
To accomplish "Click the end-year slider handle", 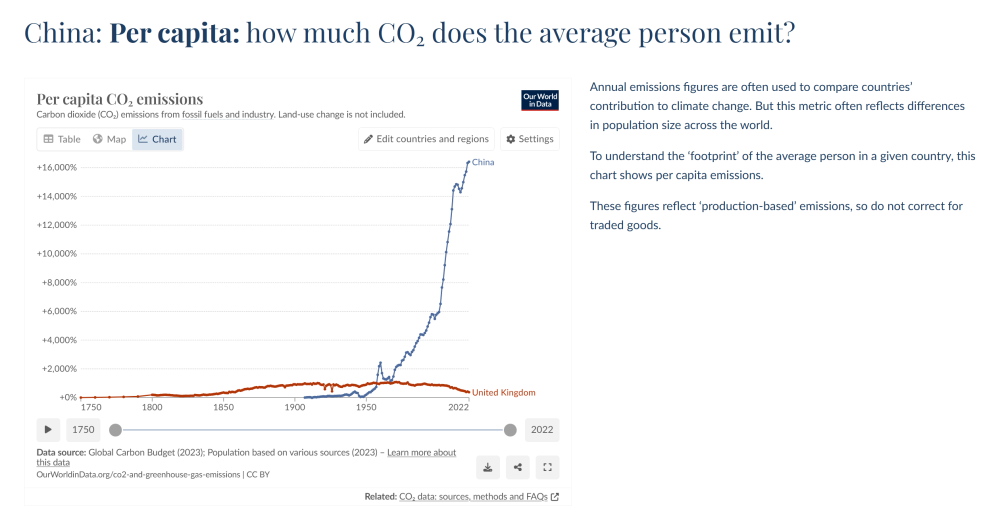I will pos(510,430).
